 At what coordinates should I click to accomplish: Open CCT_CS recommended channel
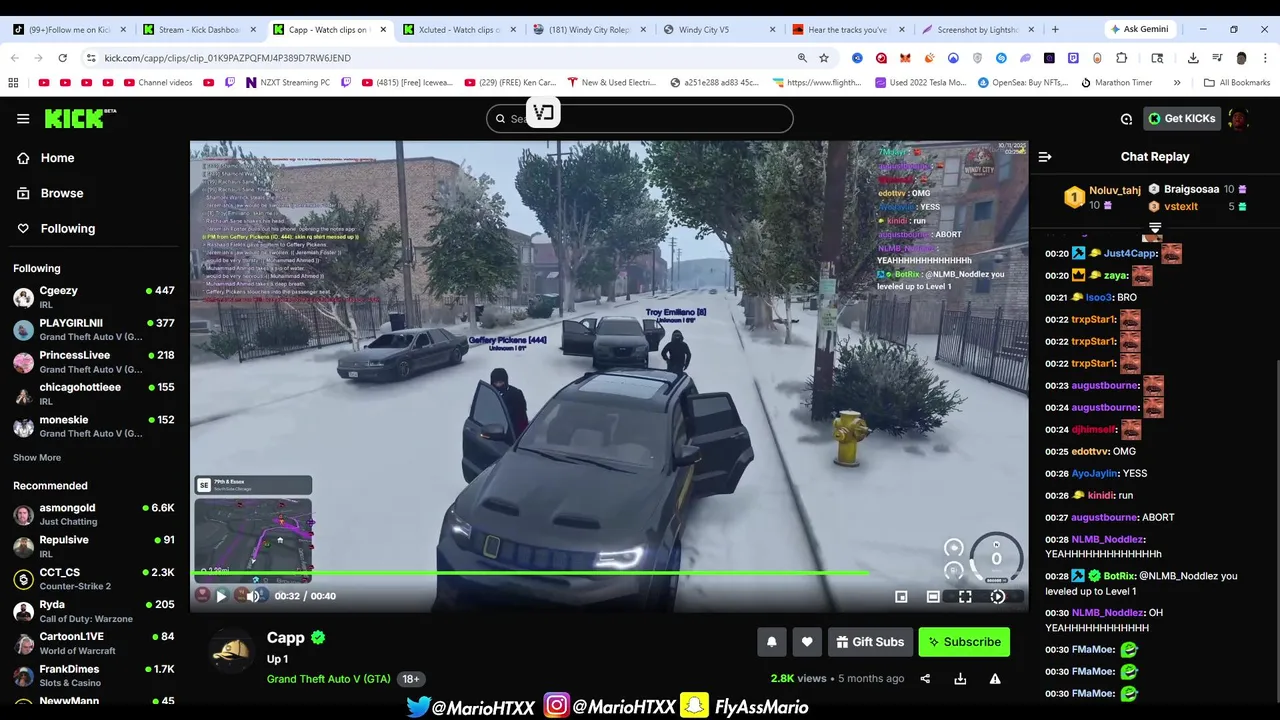coord(94,579)
